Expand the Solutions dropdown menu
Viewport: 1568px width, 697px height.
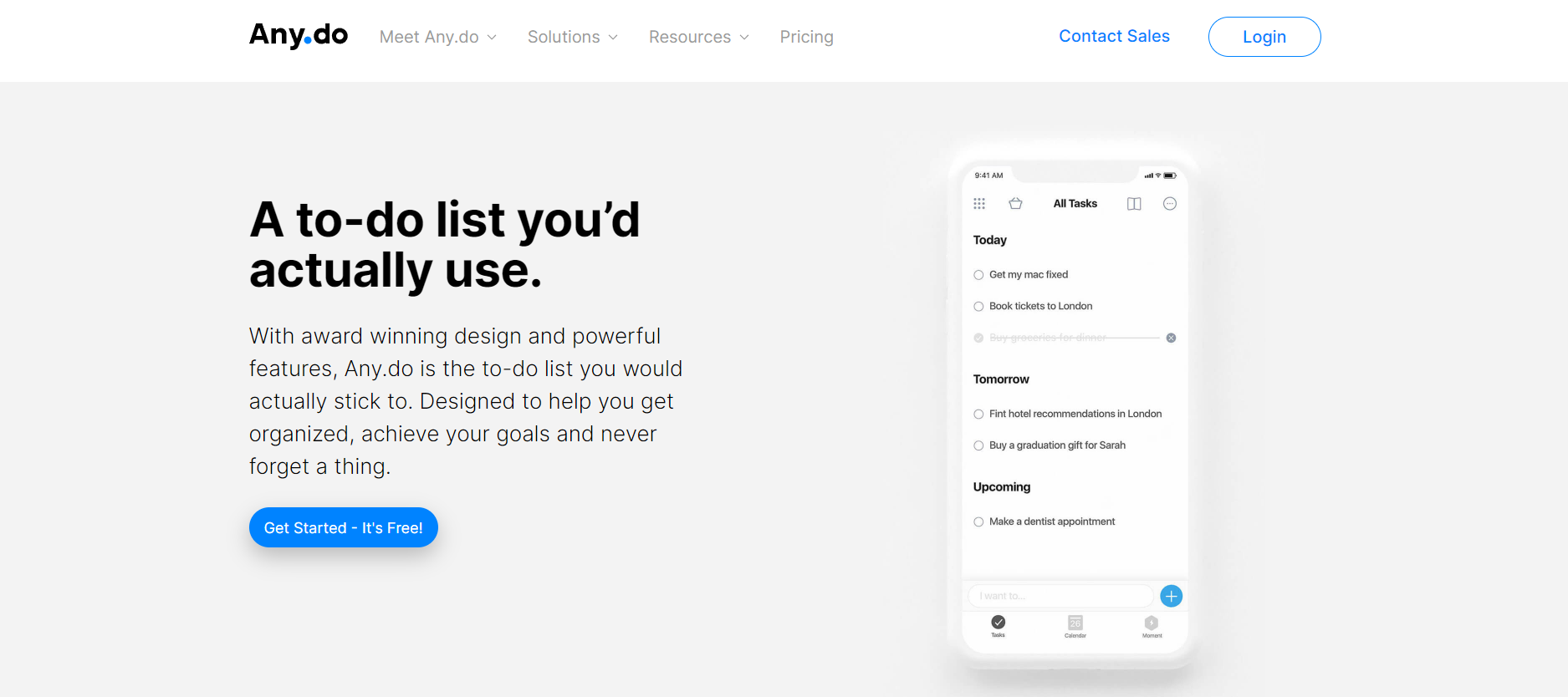coord(572,37)
